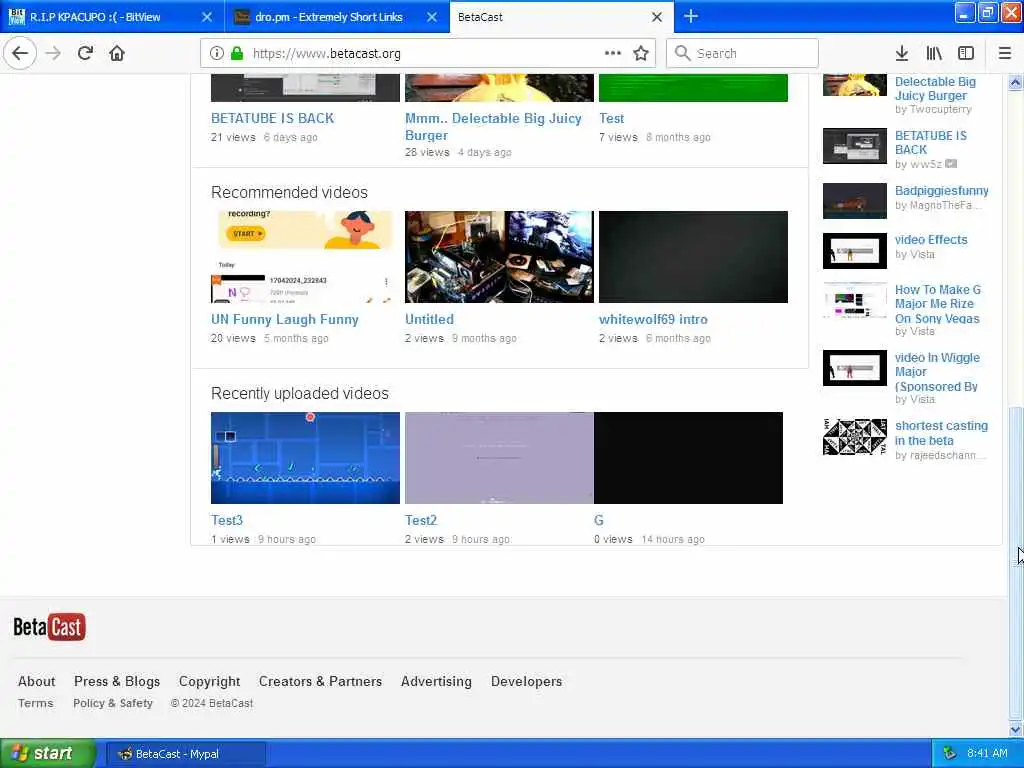Open the video titled G

599,520
